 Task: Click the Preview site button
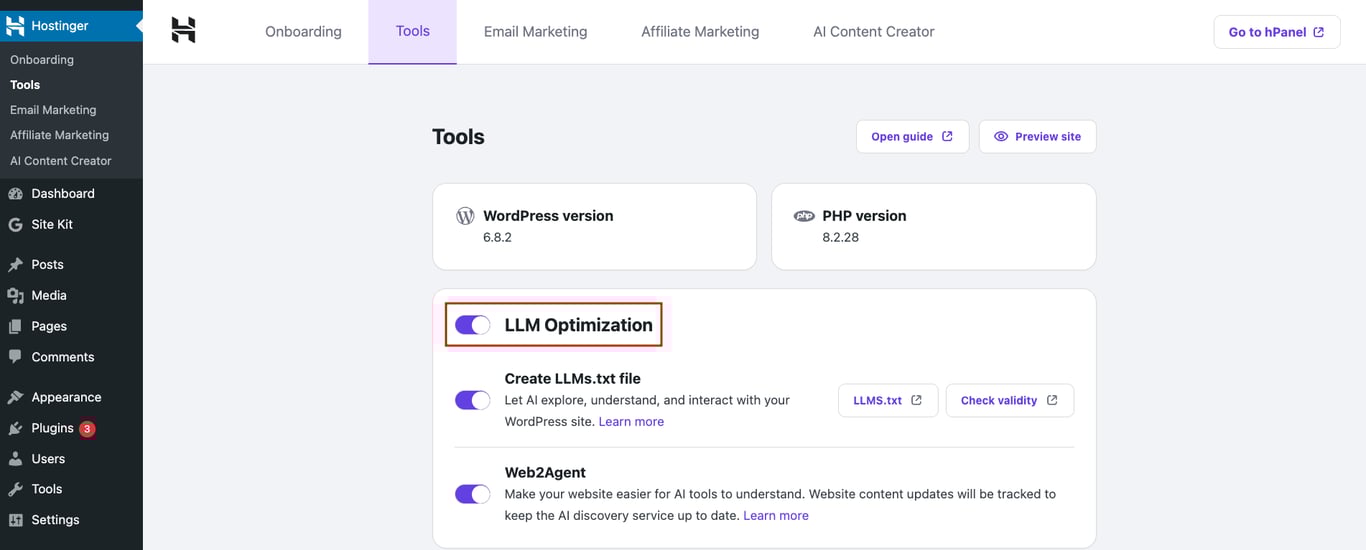pos(1037,137)
